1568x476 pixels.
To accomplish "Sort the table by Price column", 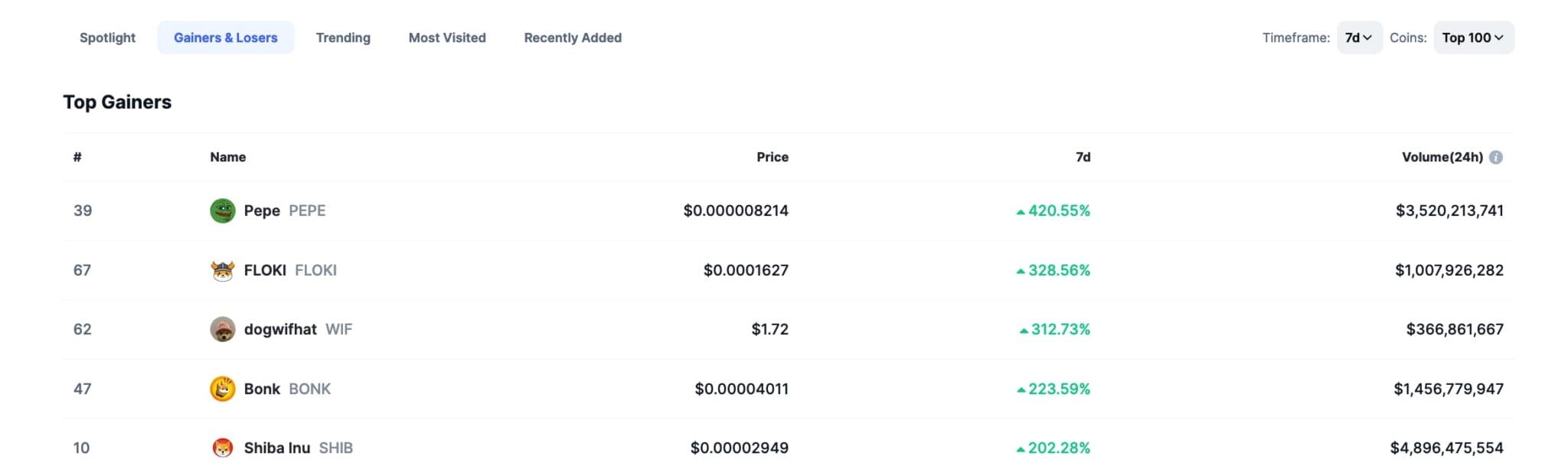I will pos(773,157).
